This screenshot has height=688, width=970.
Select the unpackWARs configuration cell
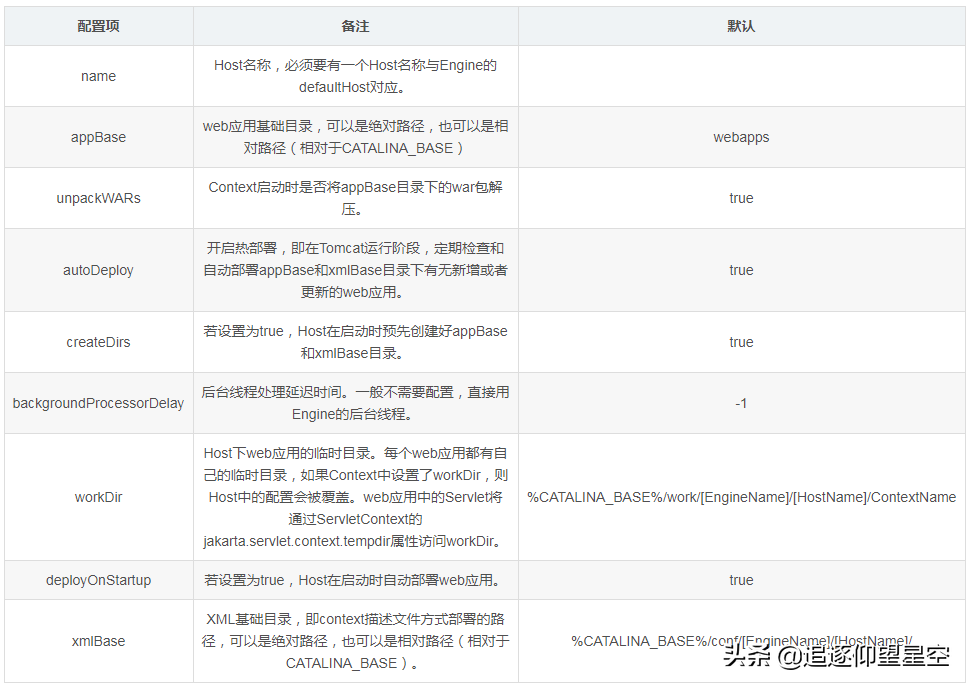point(98,198)
